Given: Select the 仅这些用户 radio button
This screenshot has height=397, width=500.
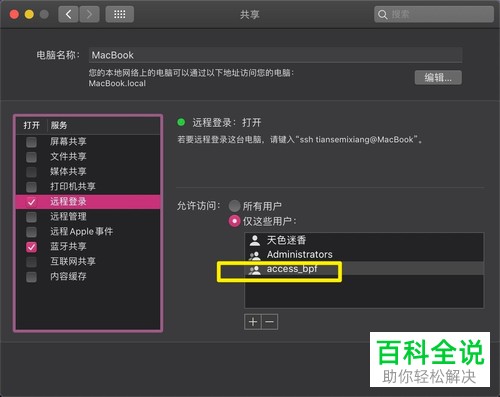Looking at the screenshot, I should pos(234,221).
